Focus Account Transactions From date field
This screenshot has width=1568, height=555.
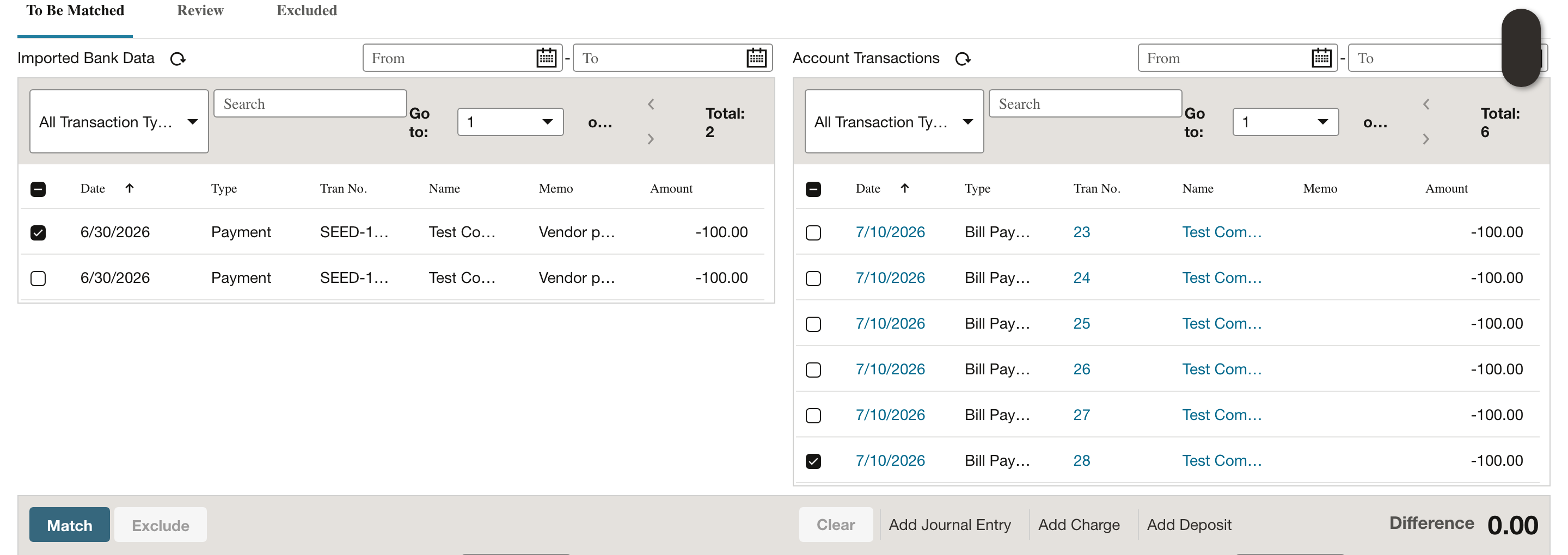tap(1238, 58)
